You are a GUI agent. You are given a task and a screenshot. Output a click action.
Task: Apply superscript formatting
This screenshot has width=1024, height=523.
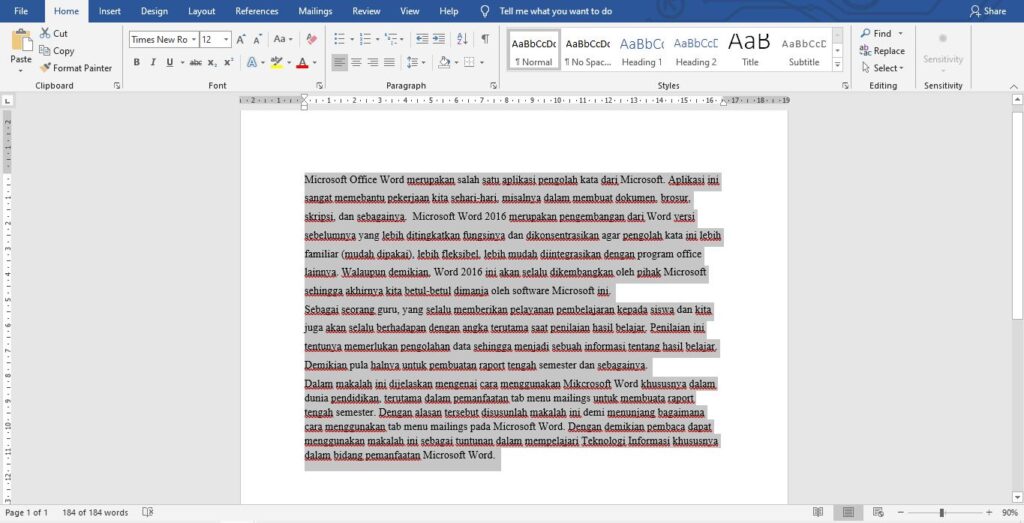[x=228, y=63]
